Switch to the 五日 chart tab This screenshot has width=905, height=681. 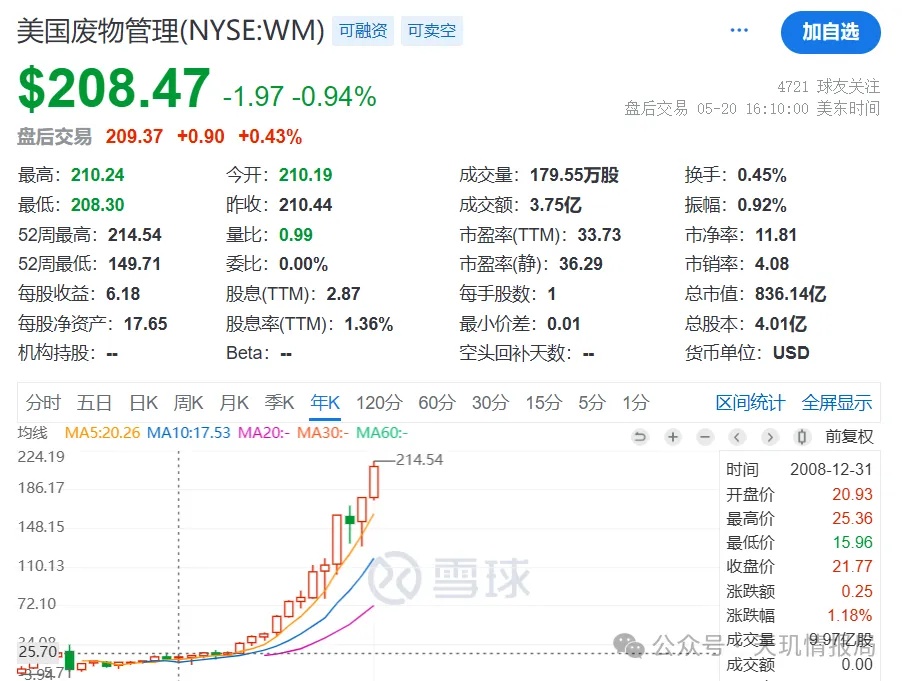94,402
